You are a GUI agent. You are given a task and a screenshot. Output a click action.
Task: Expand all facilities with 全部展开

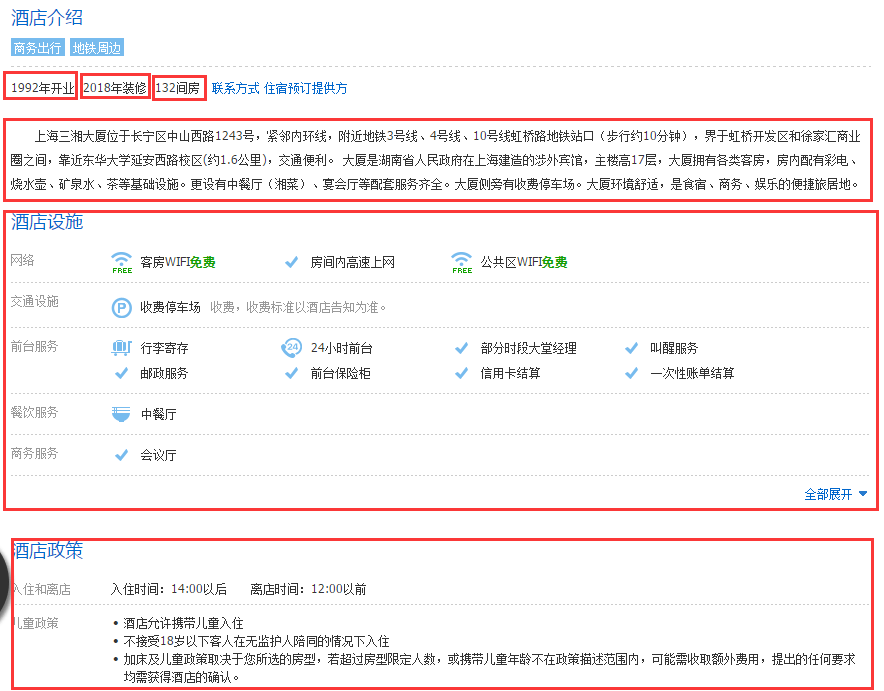tap(836, 494)
